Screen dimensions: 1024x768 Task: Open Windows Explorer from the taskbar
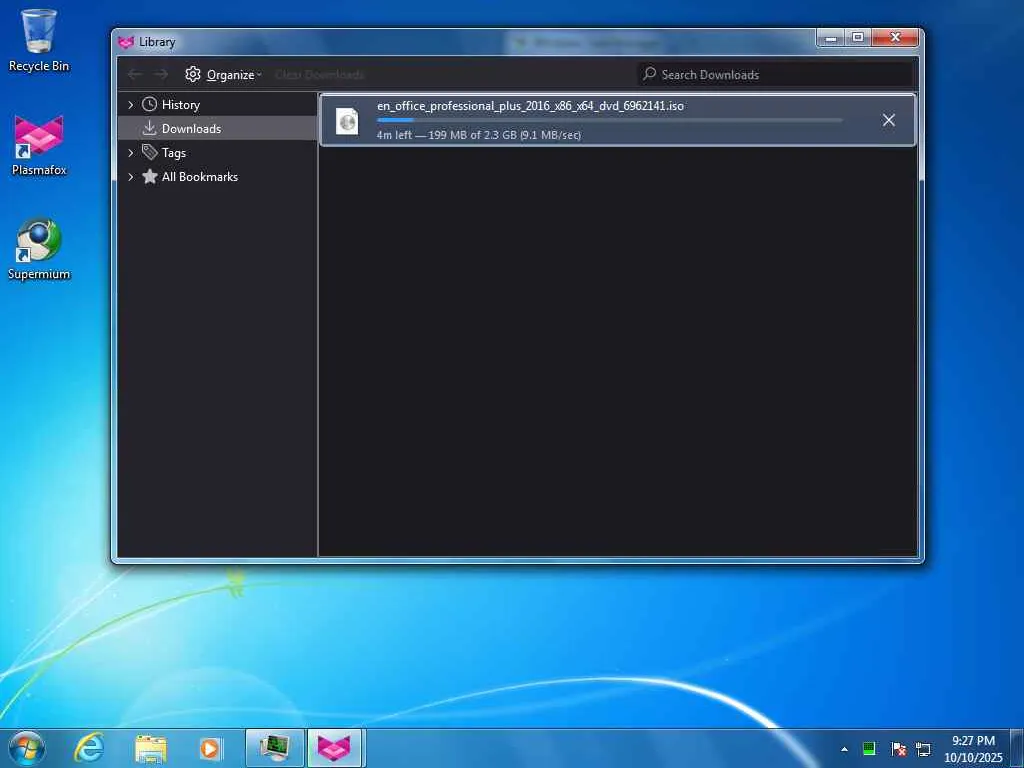[150, 748]
